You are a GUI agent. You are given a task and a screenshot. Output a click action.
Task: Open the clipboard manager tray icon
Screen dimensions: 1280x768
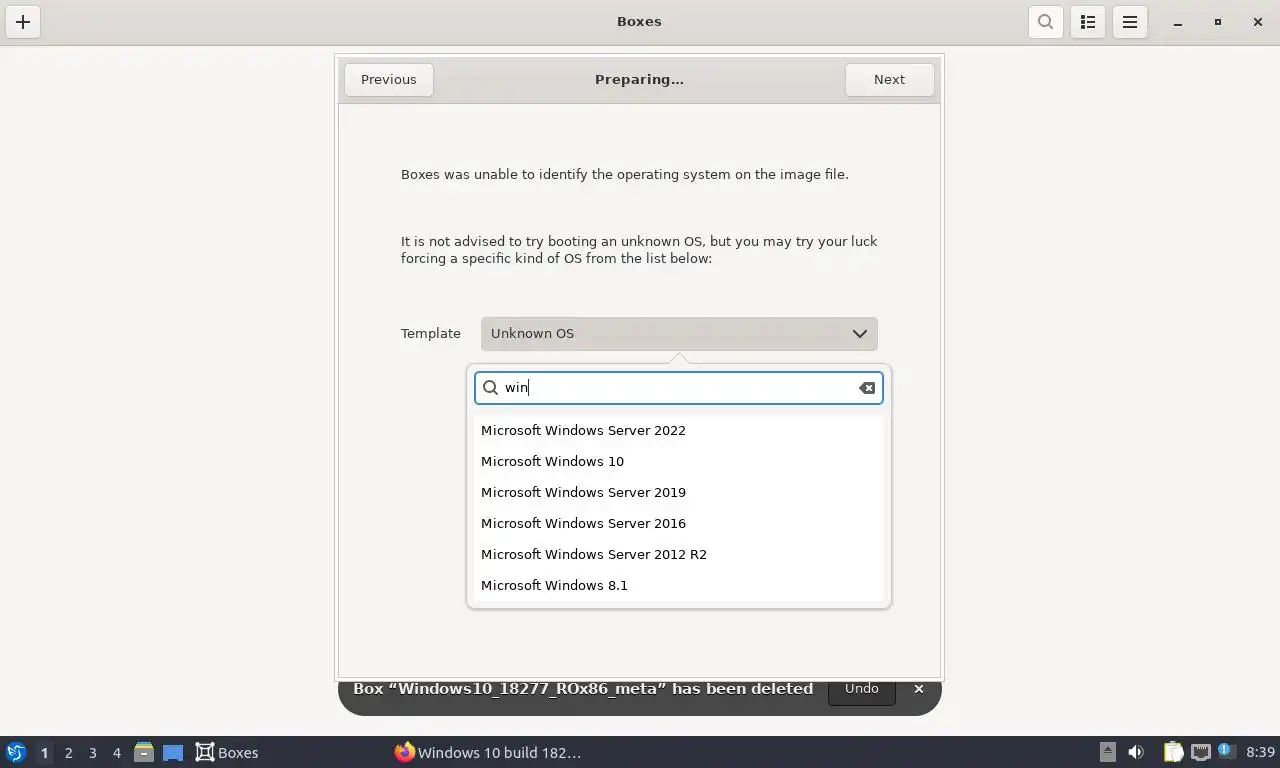point(1173,753)
